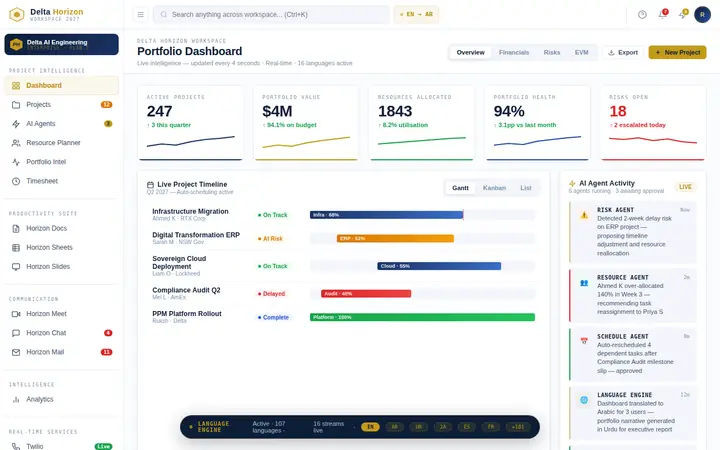
Task: Click the Platform 100% green Gantt bar
Action: tap(422, 317)
